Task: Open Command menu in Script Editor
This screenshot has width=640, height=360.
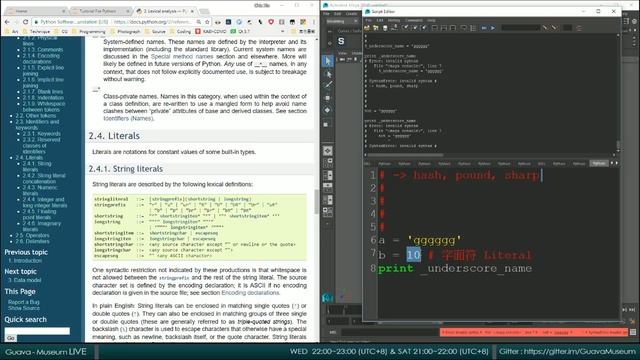Action: click(414, 20)
